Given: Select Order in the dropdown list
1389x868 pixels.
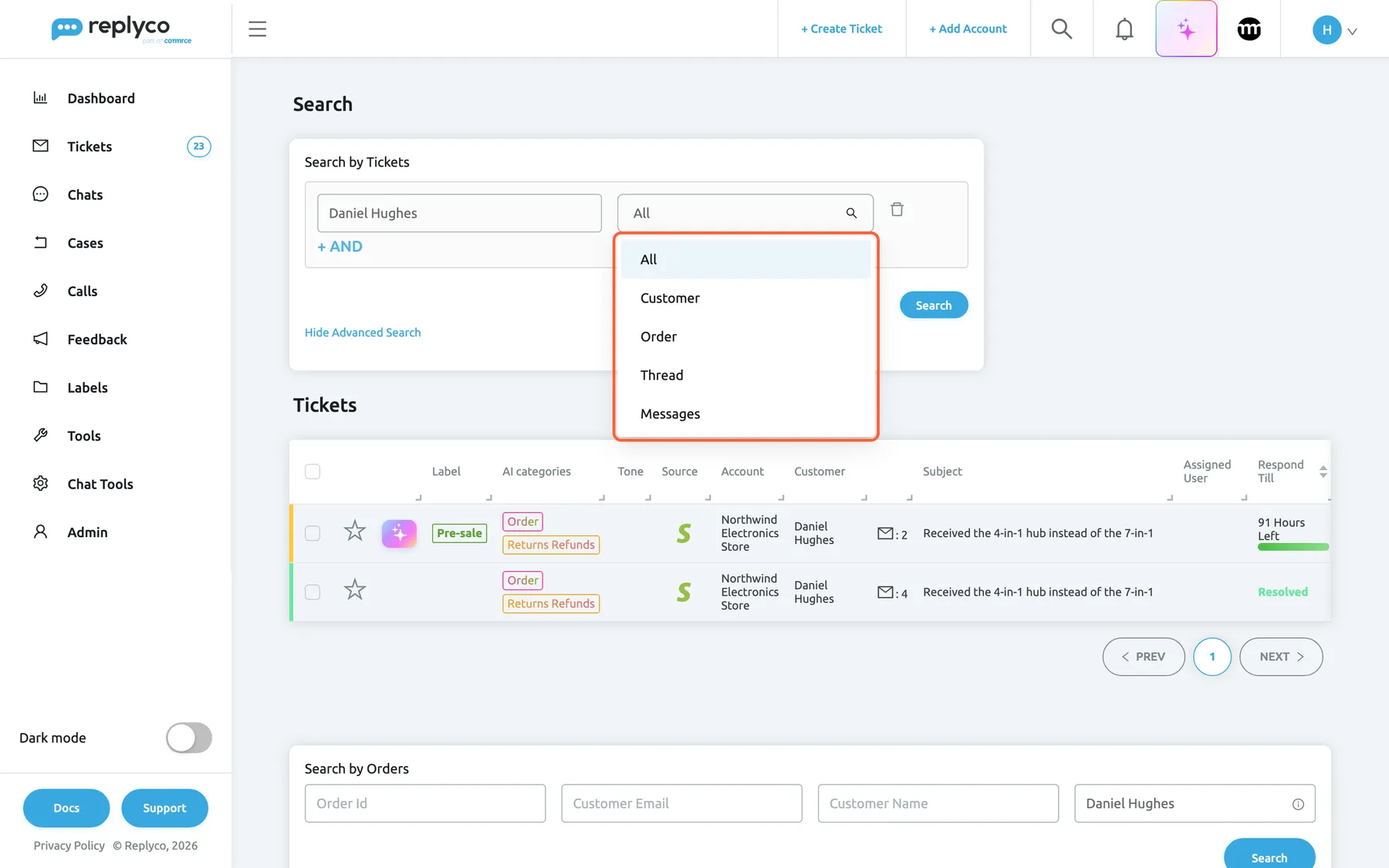Looking at the screenshot, I should (745, 336).
